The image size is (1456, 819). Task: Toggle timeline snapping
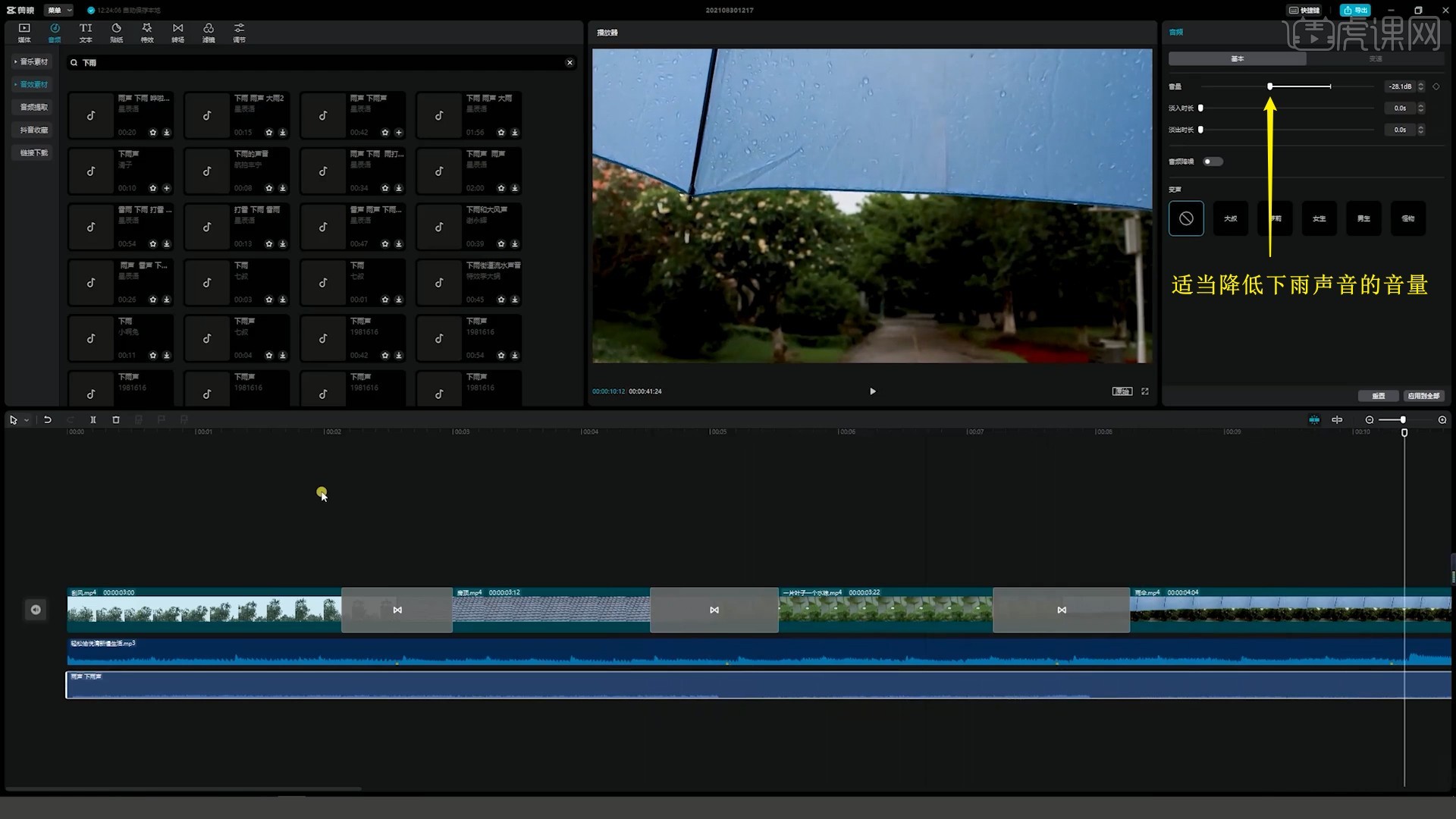1314,419
